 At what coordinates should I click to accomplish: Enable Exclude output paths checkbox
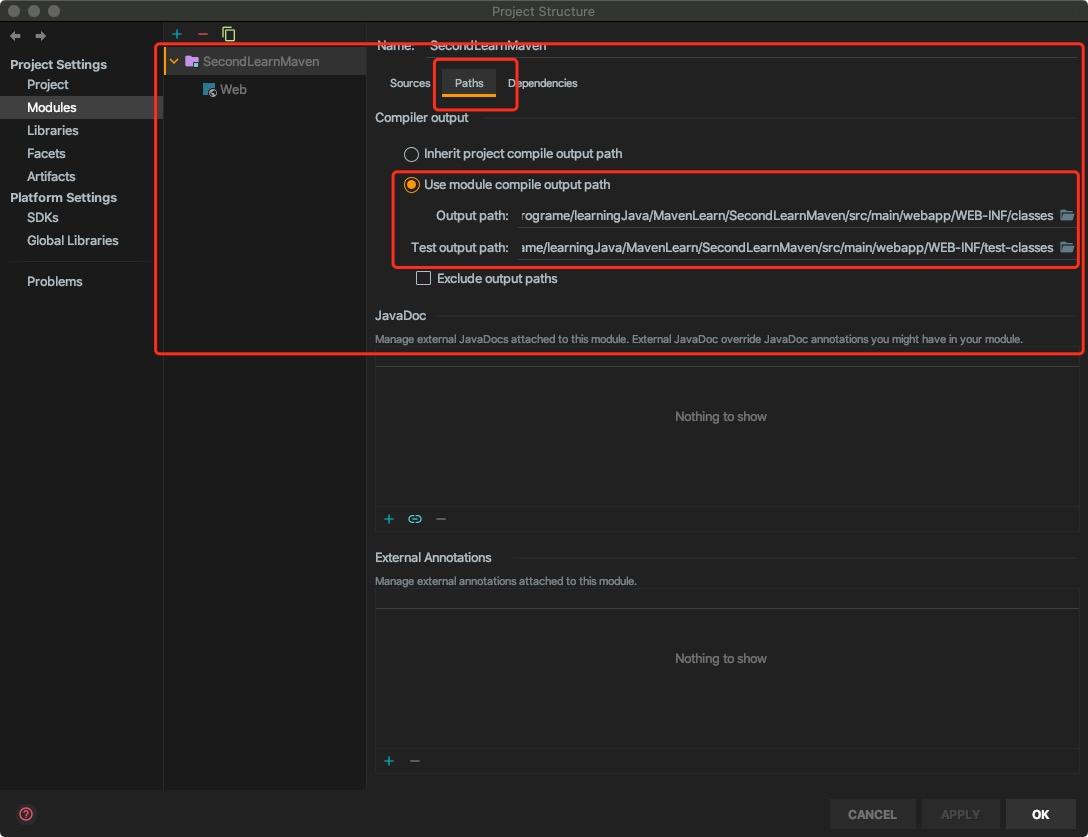click(x=423, y=278)
